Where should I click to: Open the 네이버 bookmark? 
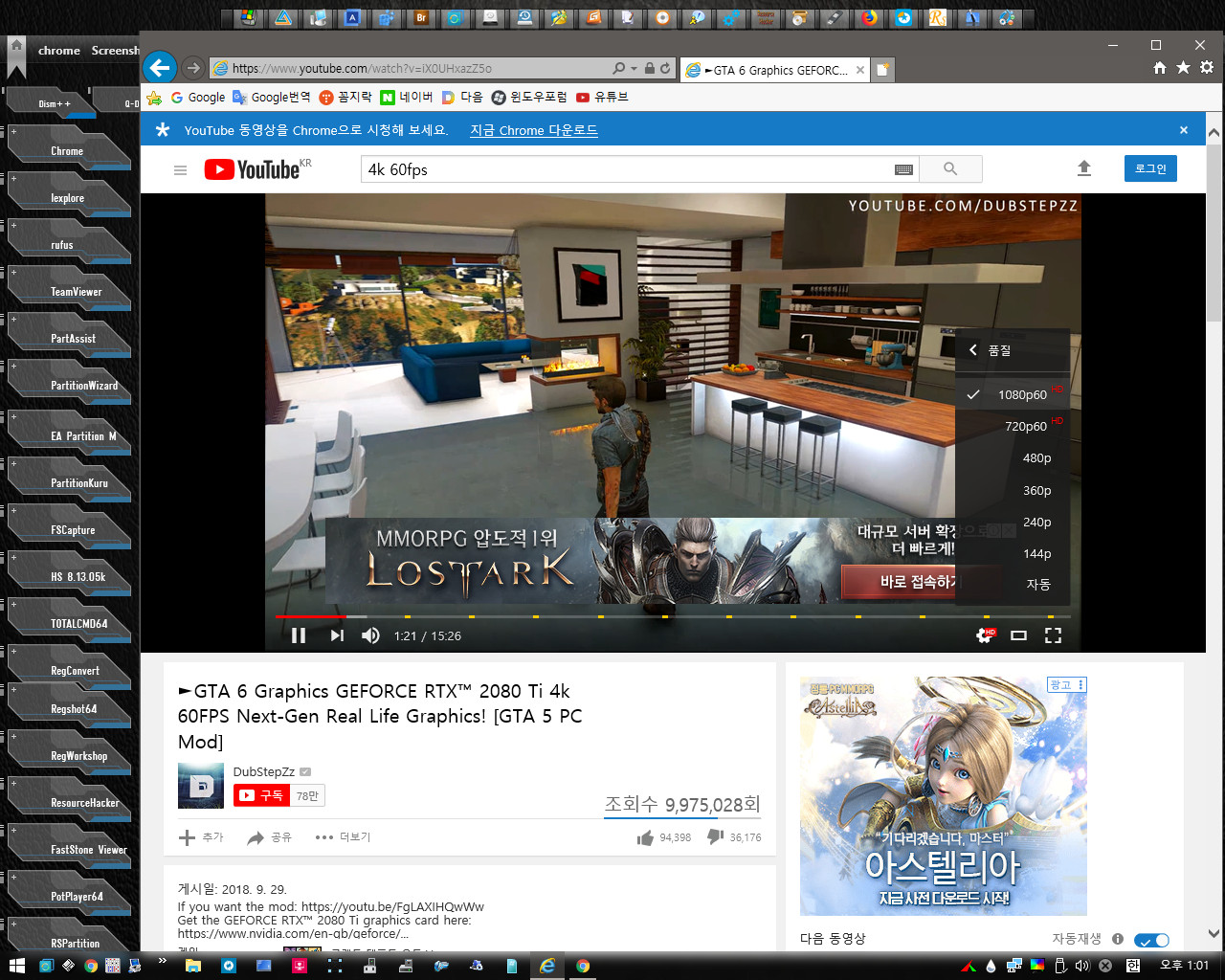407,97
